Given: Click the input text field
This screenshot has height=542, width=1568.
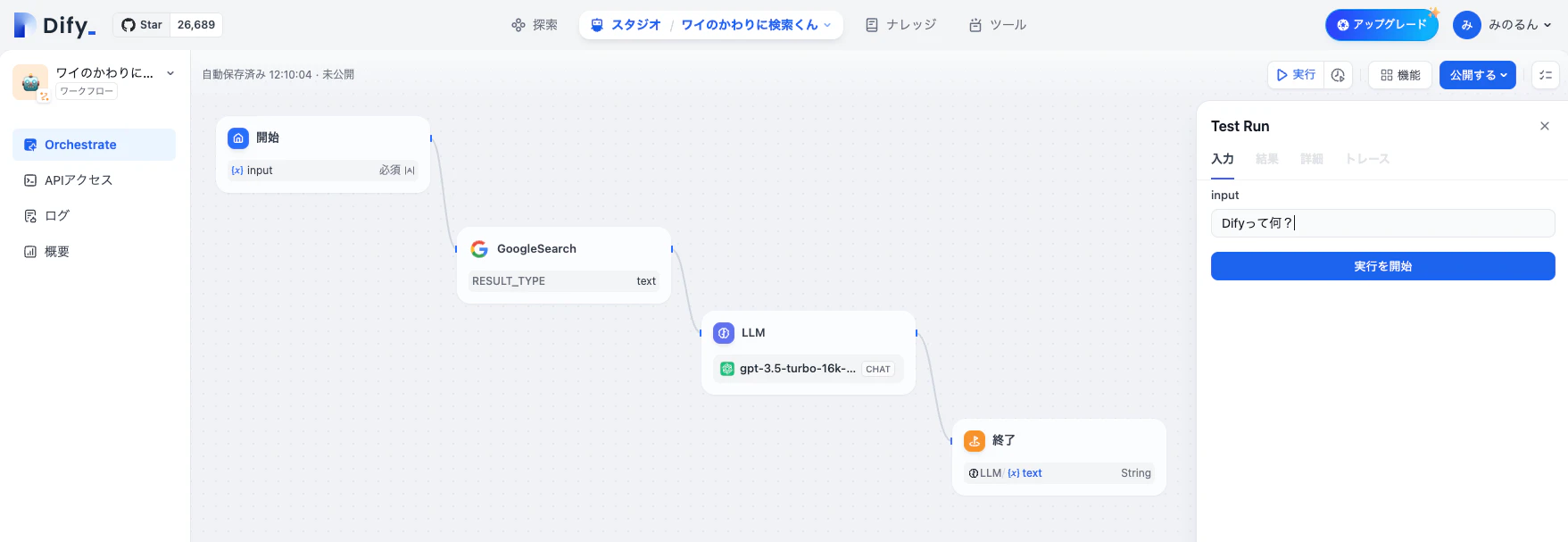Looking at the screenshot, I should [1382, 223].
